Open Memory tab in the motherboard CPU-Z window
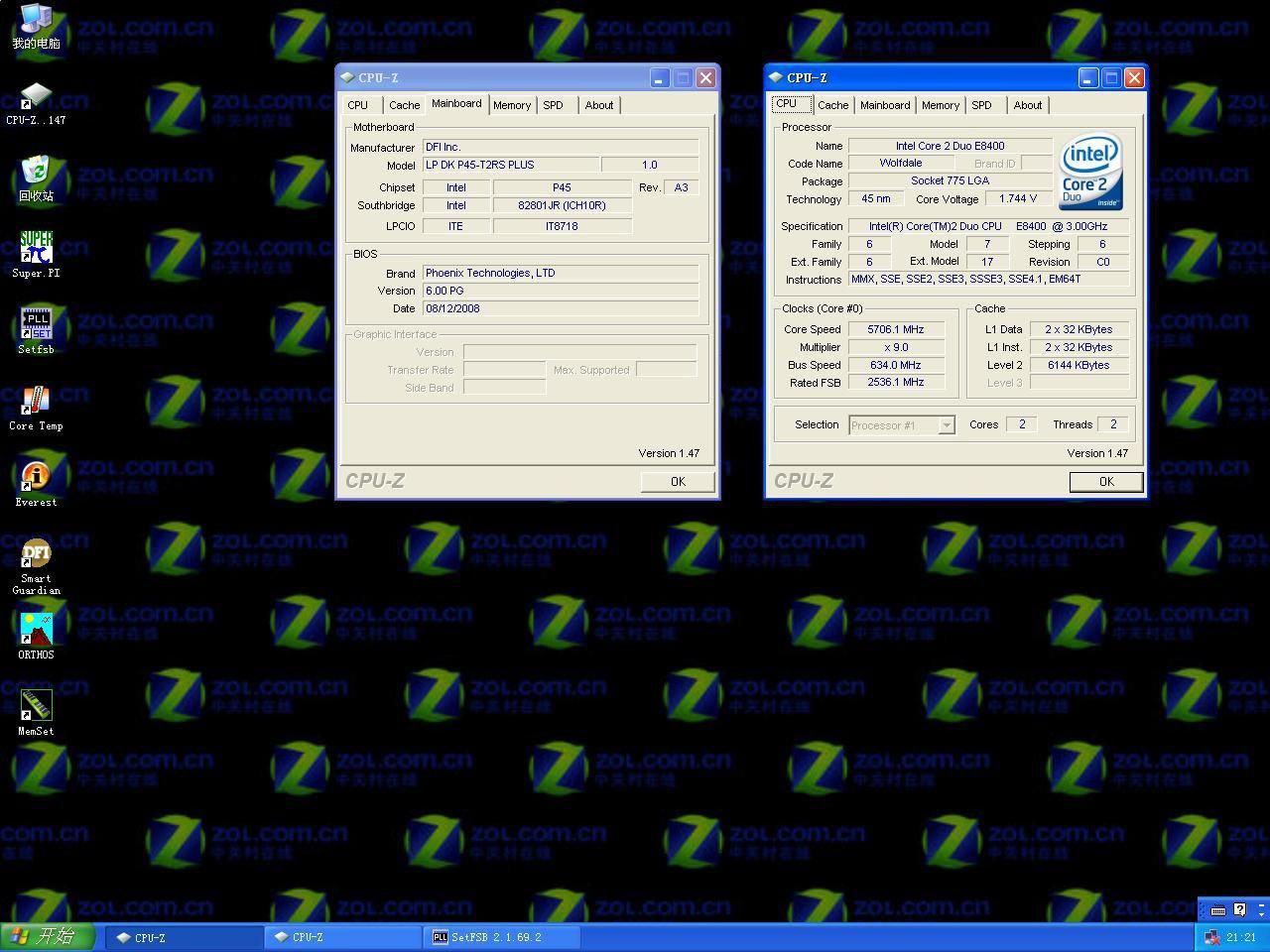 coord(512,105)
